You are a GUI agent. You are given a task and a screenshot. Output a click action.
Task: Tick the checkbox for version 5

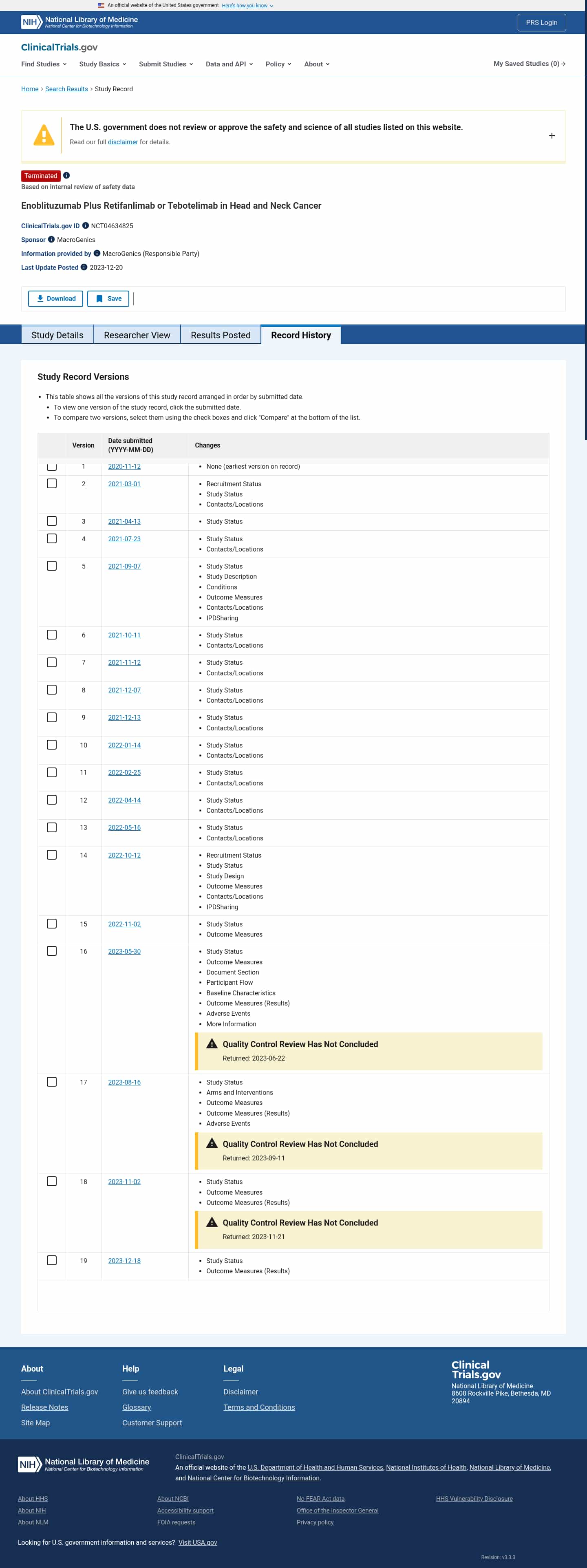[x=52, y=565]
